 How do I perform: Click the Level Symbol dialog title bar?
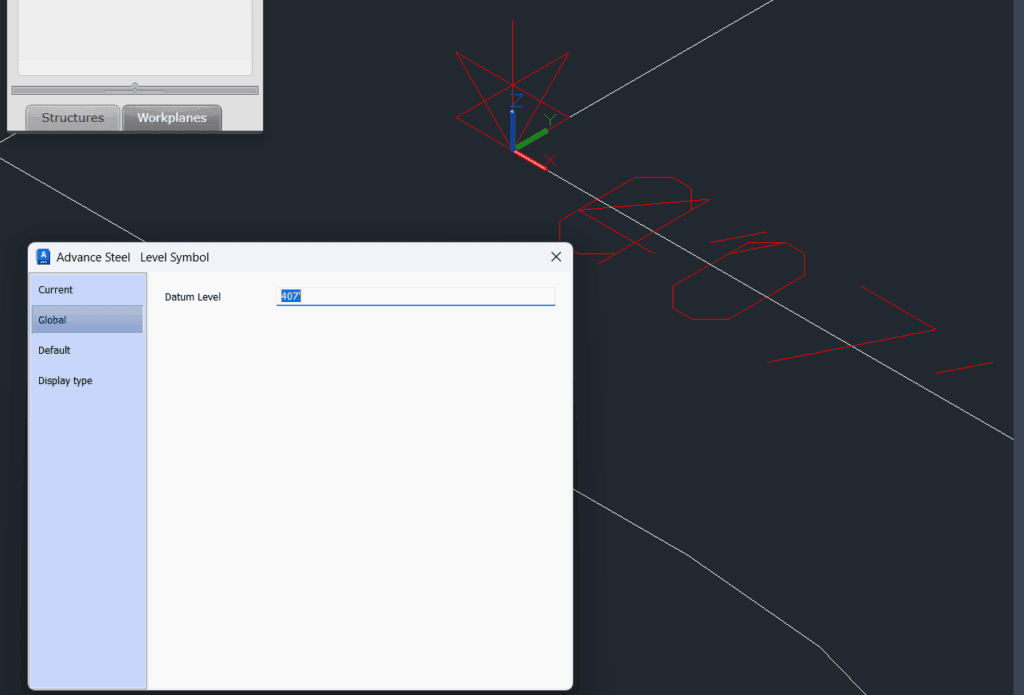350,257
